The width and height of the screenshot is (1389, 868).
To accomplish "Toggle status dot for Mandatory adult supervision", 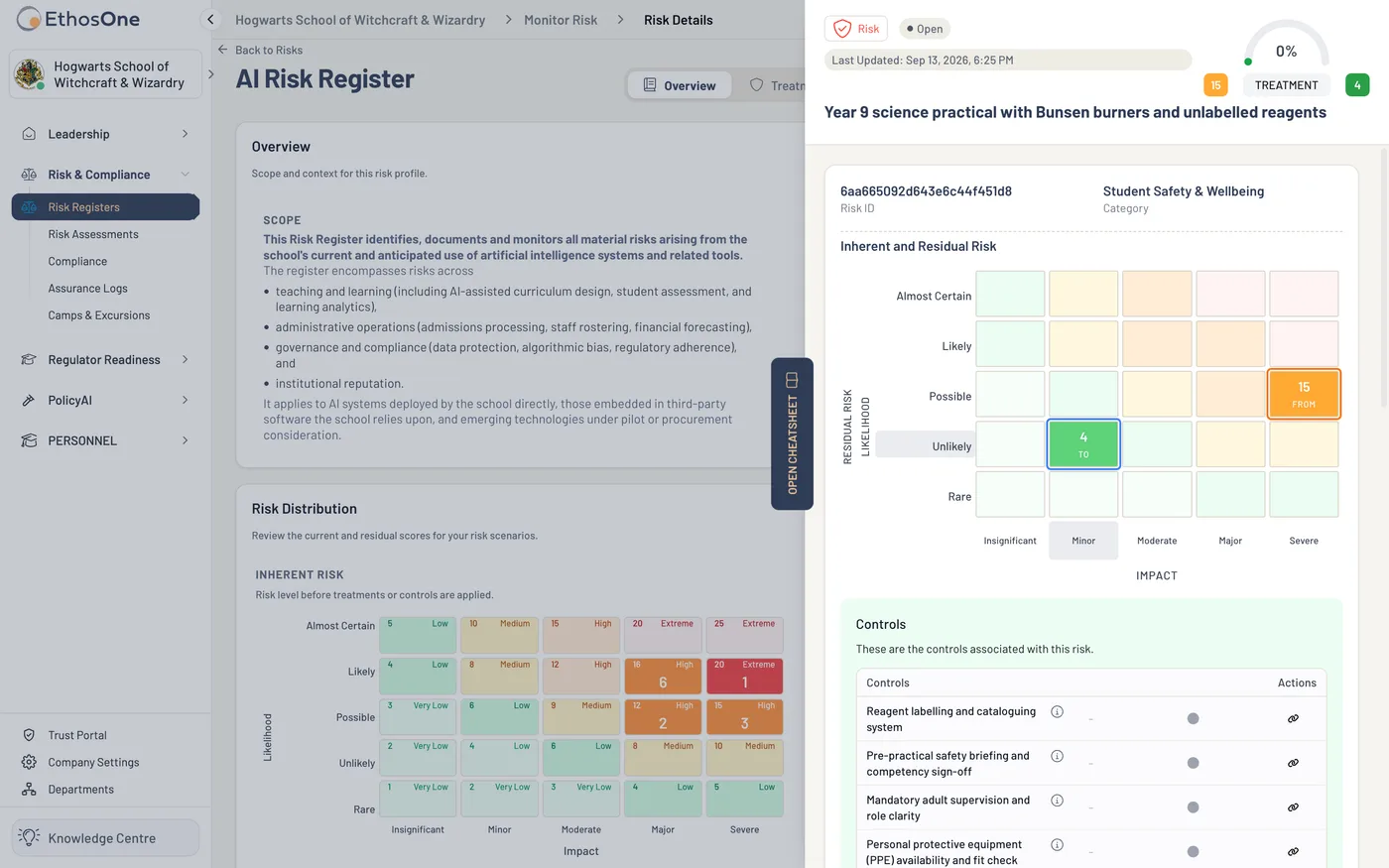I will pyautogui.click(x=1193, y=807).
